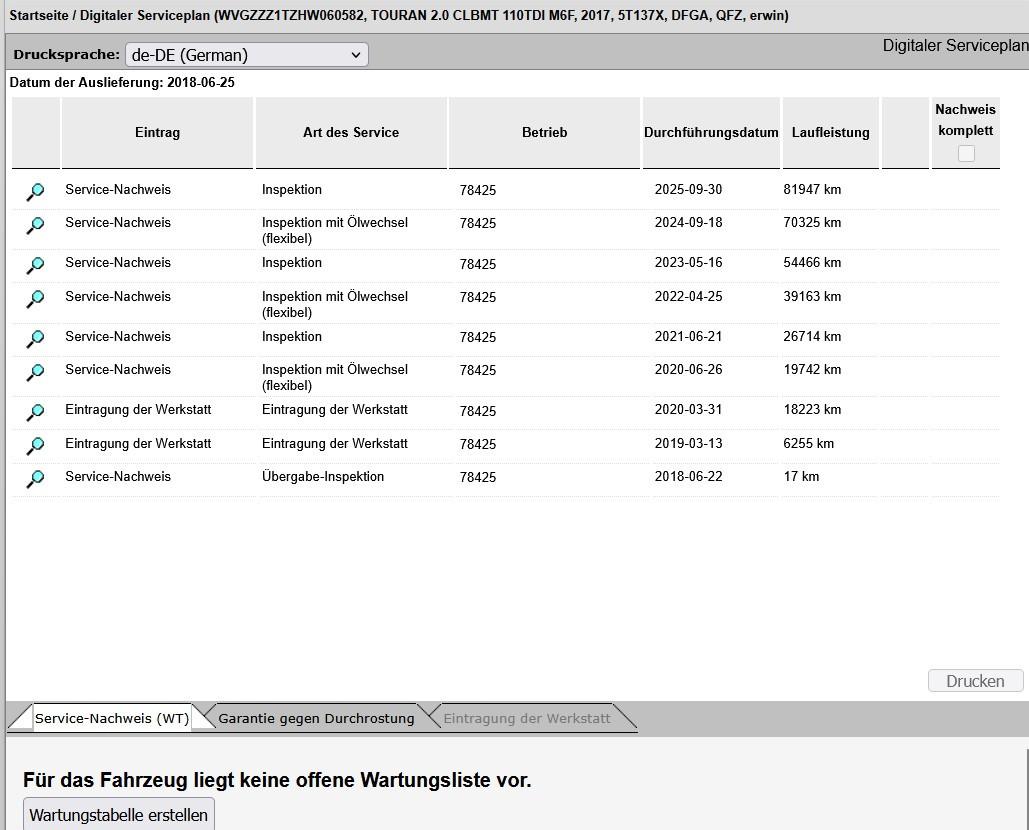The image size is (1029, 830).
Task: Click Service-Nachweis entry dated 2022-04-25
Action: [118, 297]
